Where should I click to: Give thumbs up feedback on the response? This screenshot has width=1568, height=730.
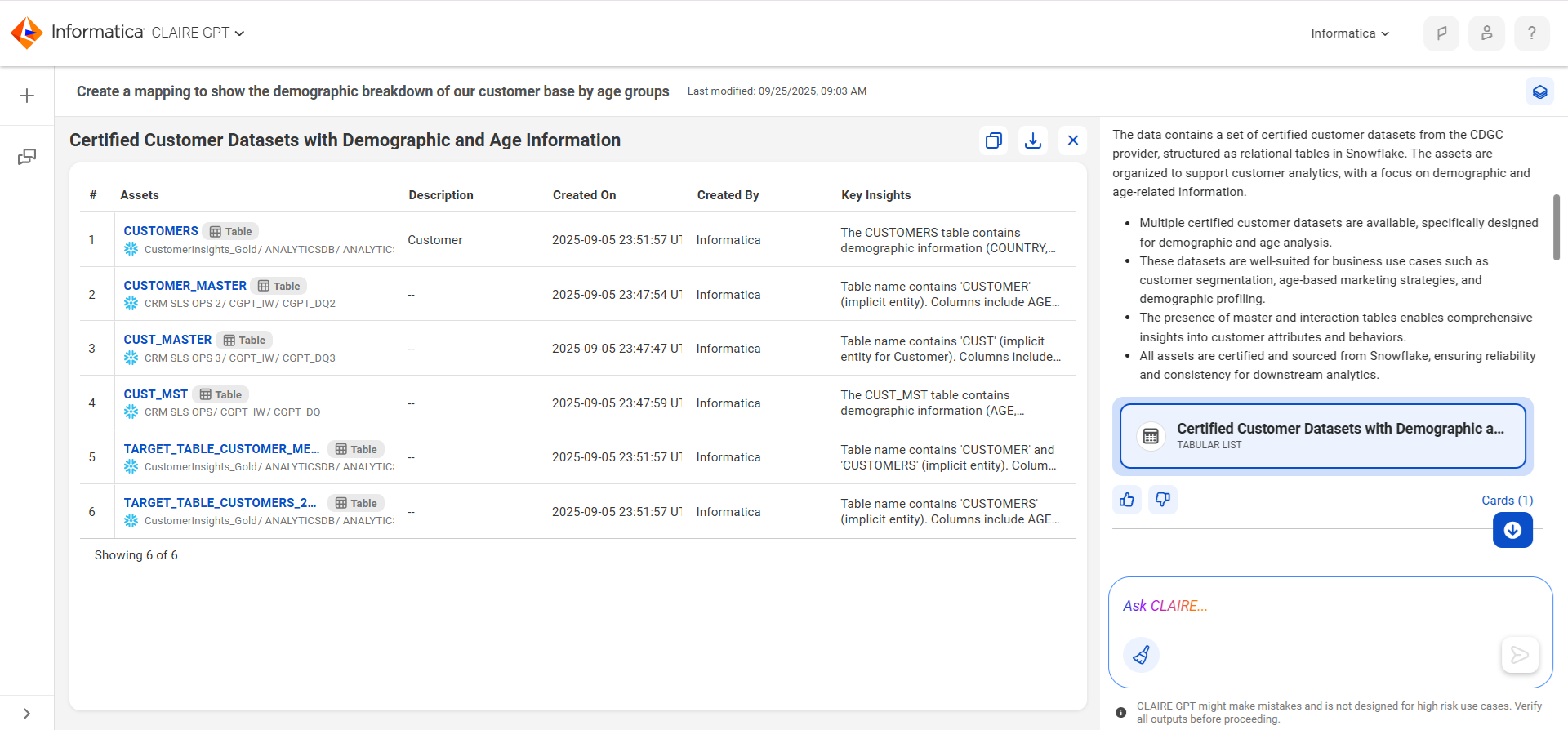pos(1127,500)
